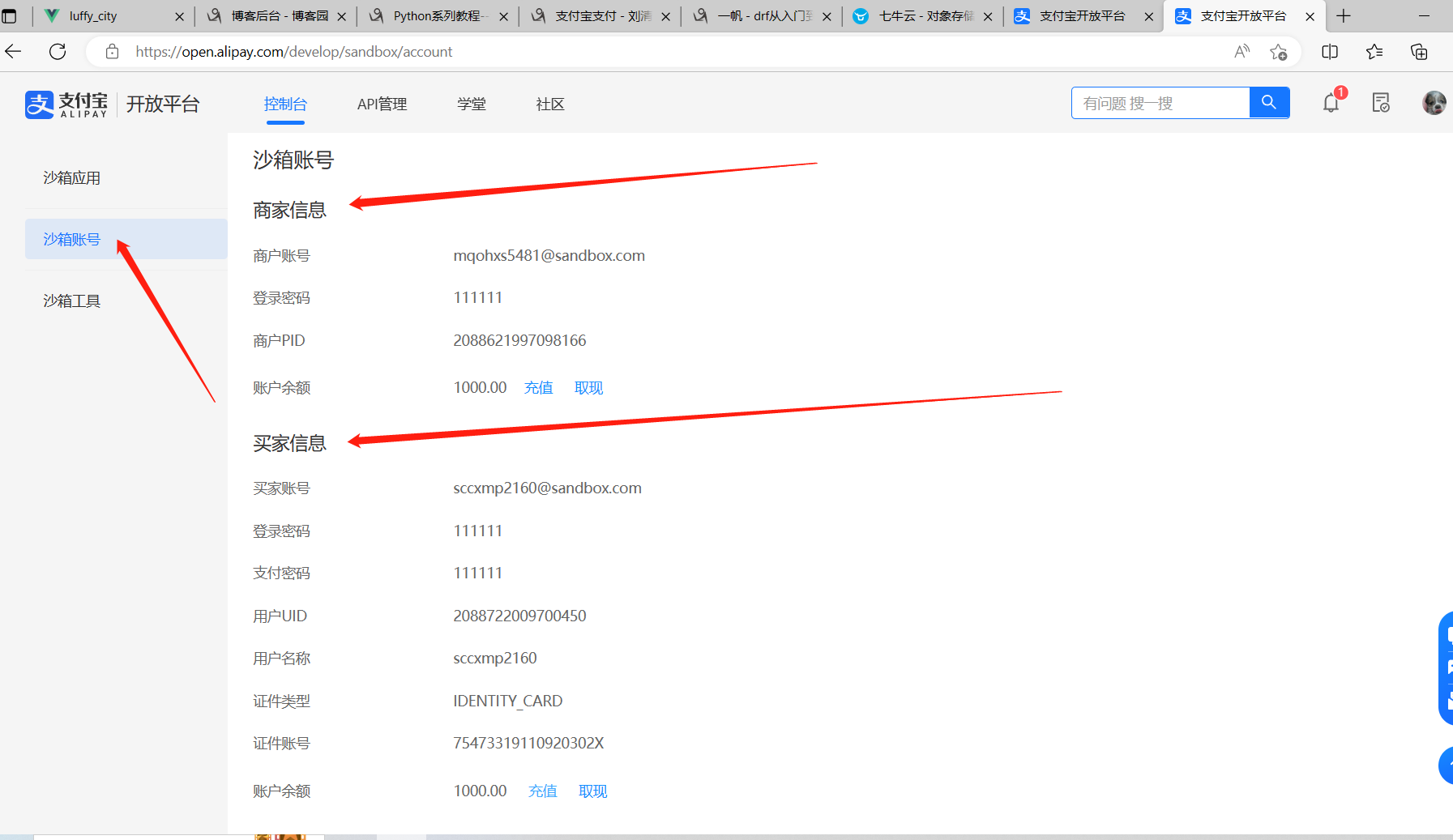Viewport: 1453px width, 840px height.
Task: Open the API管理 navigation item
Action: point(382,104)
